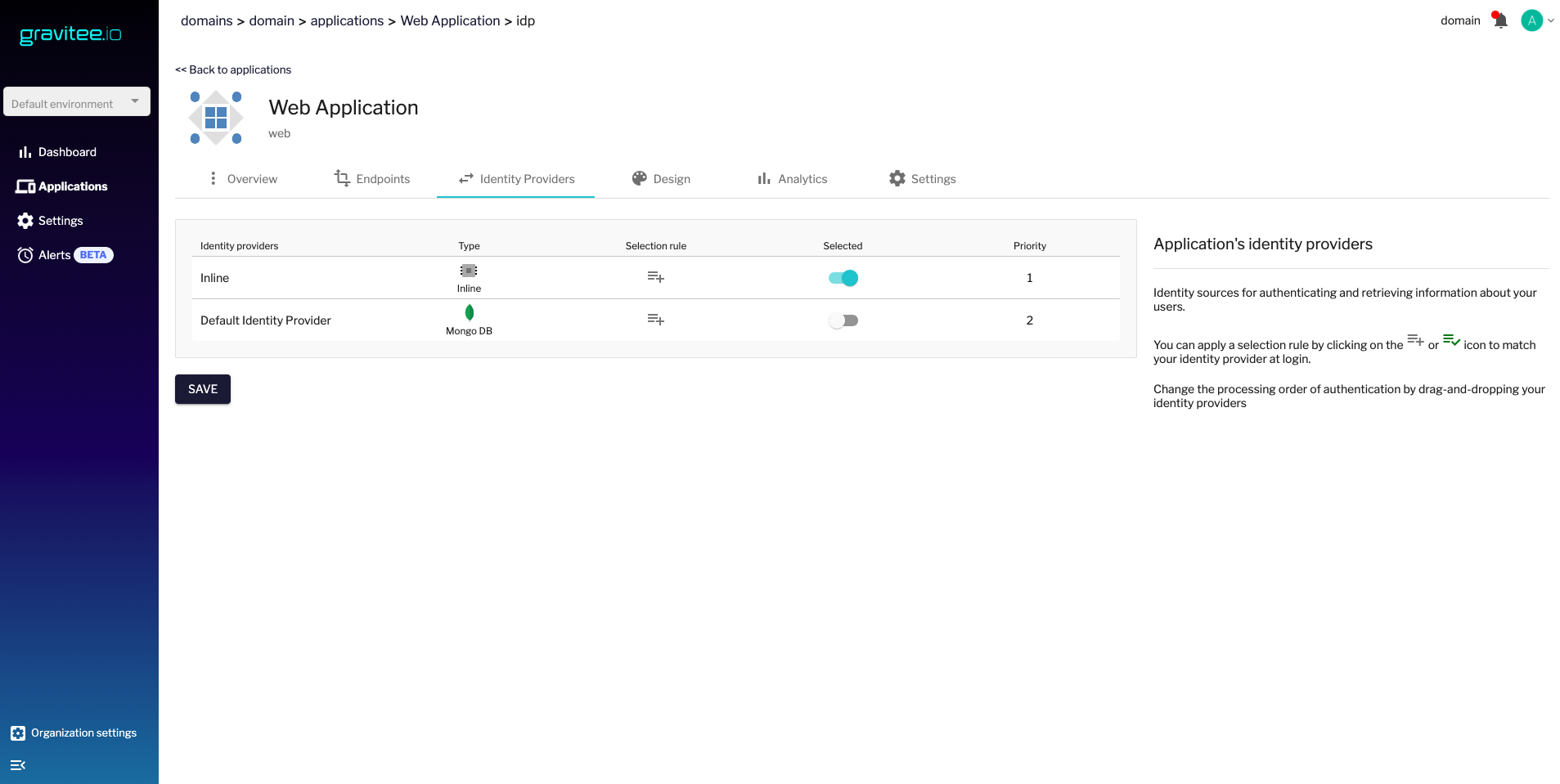Click the gravitee.io logo
Image resolution: width=1560 pixels, height=784 pixels.
(x=70, y=34)
